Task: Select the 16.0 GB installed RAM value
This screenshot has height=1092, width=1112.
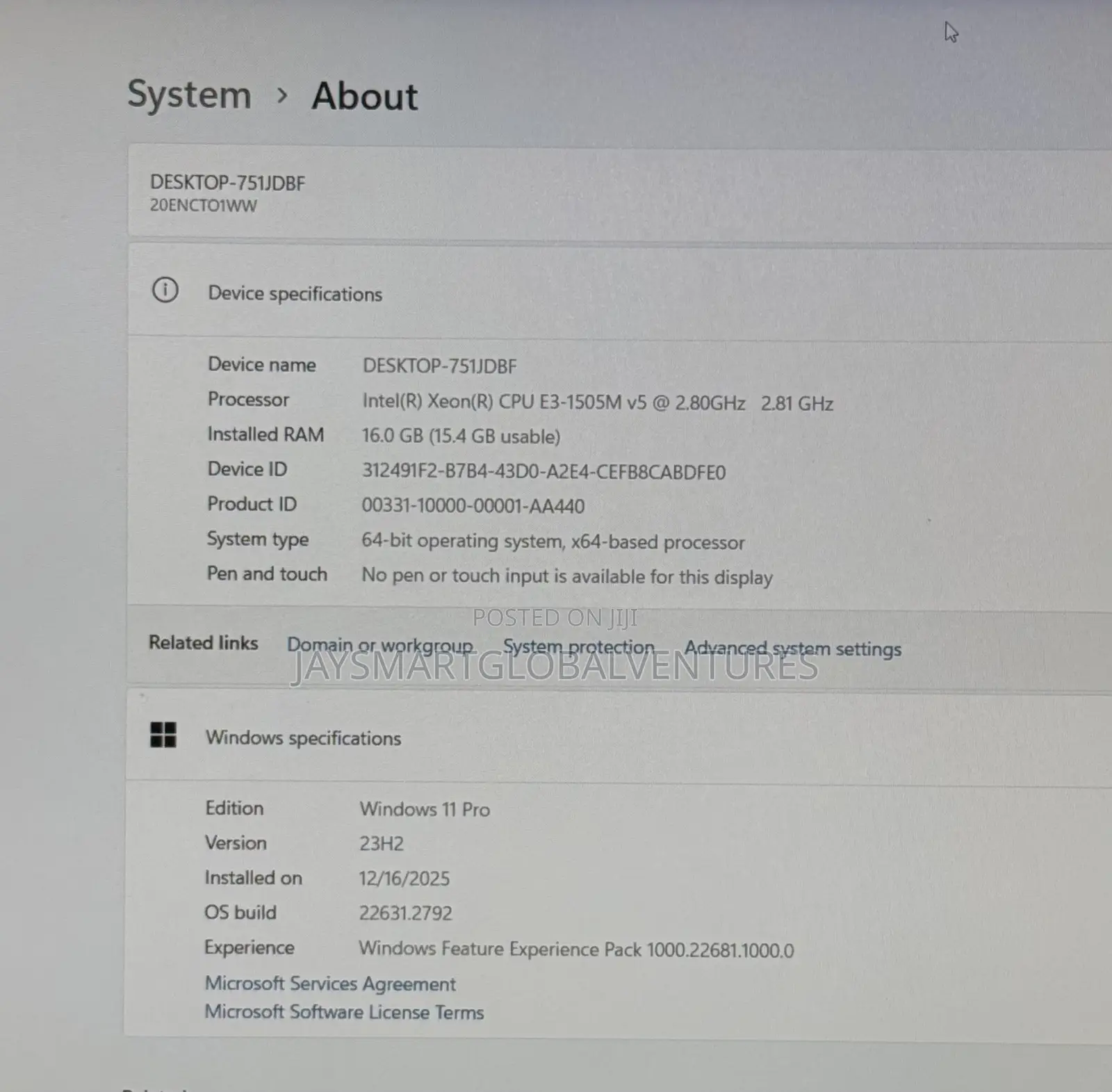Action: click(461, 437)
